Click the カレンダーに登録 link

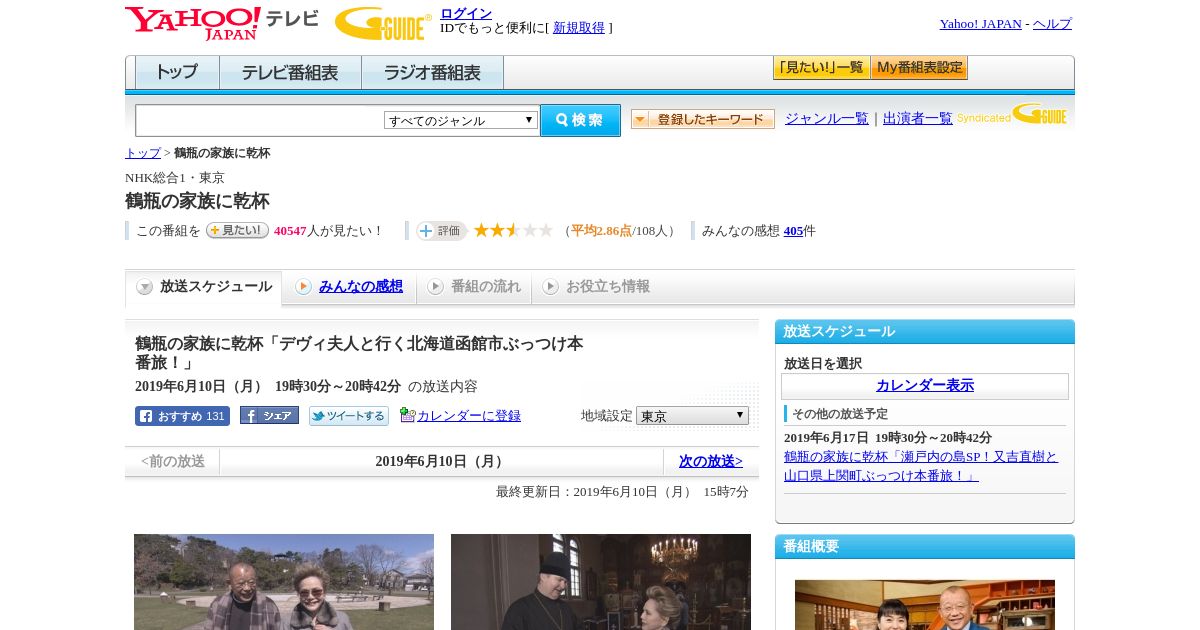[469, 416]
